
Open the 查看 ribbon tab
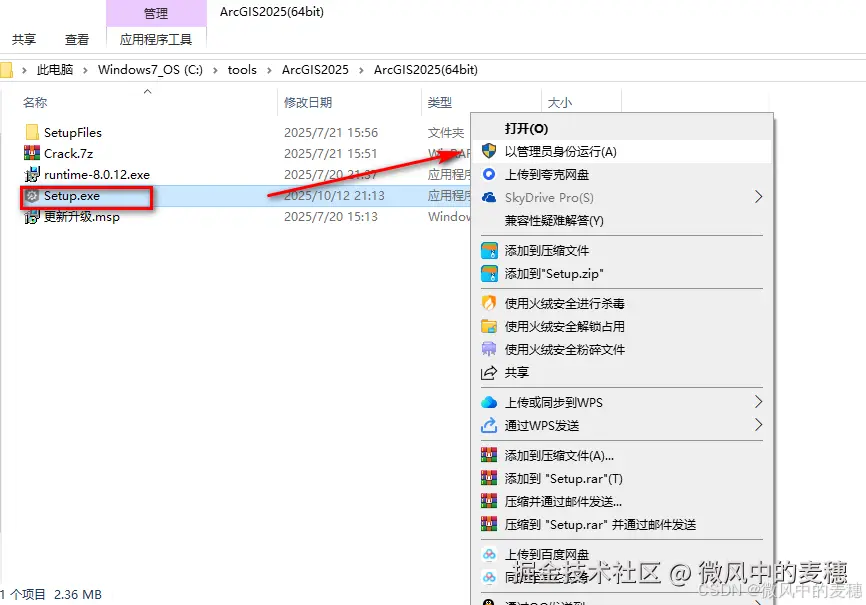coord(76,39)
